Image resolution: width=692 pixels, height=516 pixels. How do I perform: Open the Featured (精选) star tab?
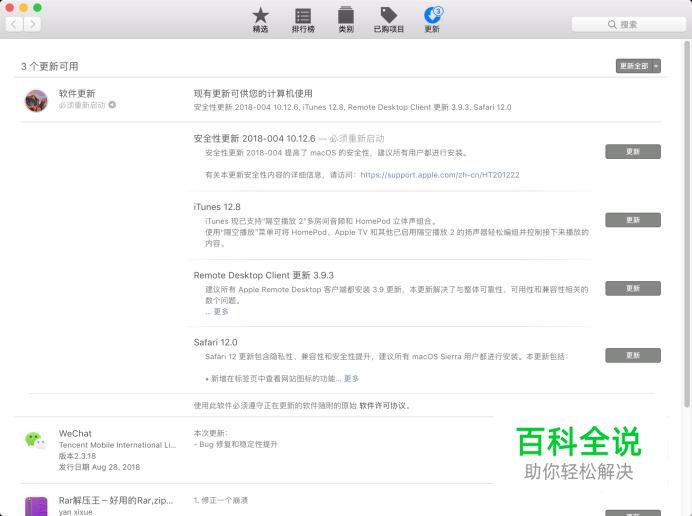pos(260,20)
